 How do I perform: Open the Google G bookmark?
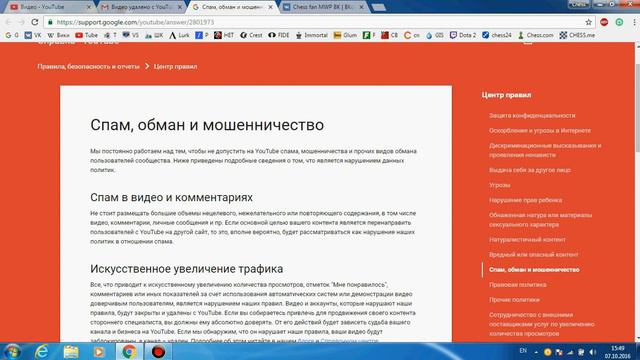(x=12, y=35)
